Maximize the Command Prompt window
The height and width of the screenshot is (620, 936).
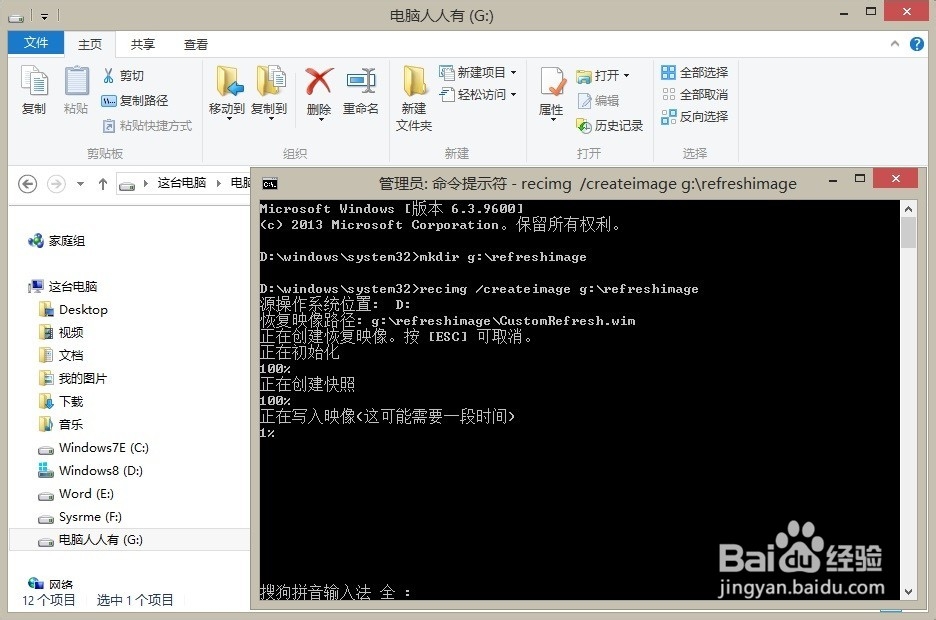coord(860,178)
